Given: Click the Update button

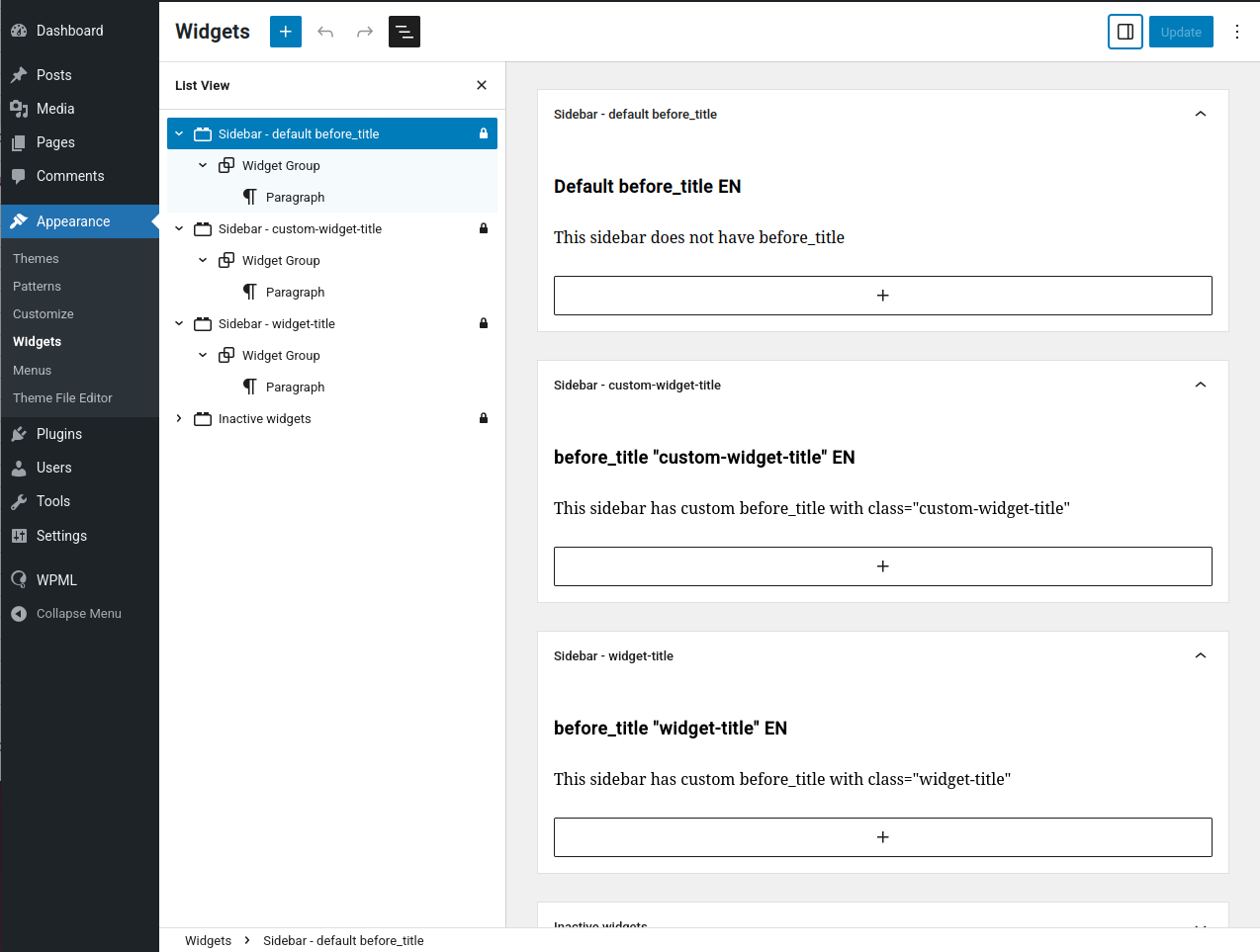Looking at the screenshot, I should point(1181,32).
